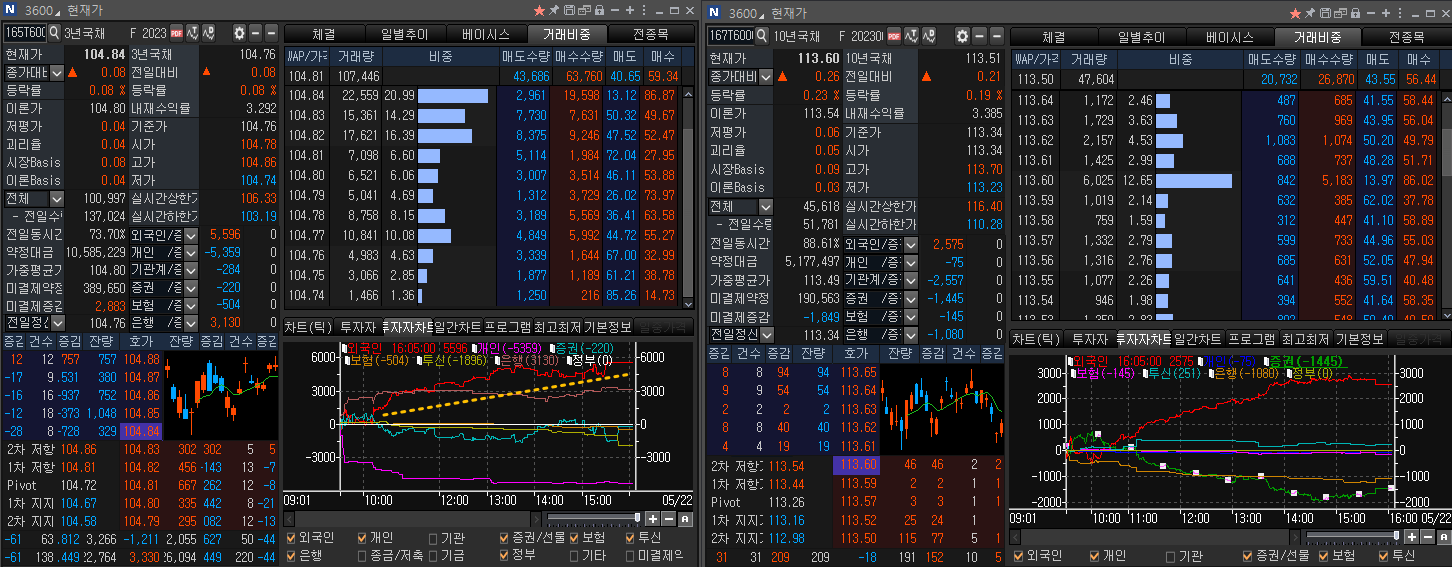Switch to the 일별추이 tab in left window

click(x=404, y=34)
